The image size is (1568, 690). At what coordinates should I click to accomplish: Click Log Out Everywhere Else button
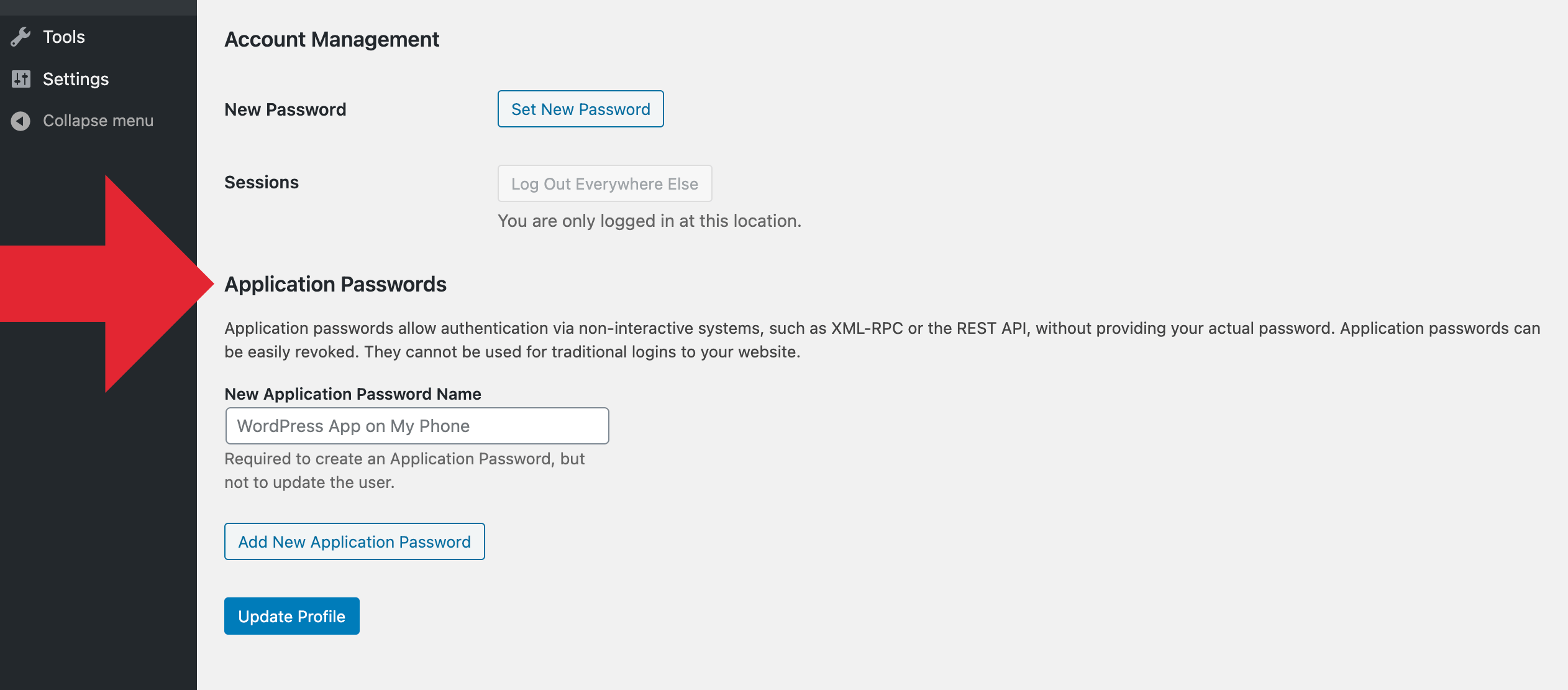(x=604, y=183)
